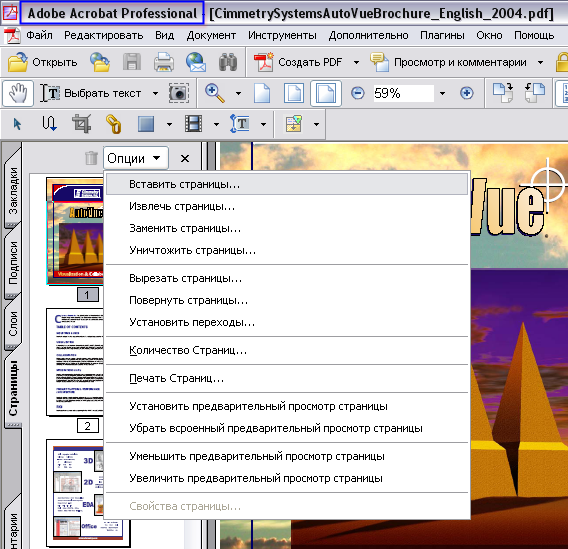The width and height of the screenshot is (568, 549).
Task: Choose Вставить страницы… menu item
Action: pyautogui.click(x=287, y=184)
